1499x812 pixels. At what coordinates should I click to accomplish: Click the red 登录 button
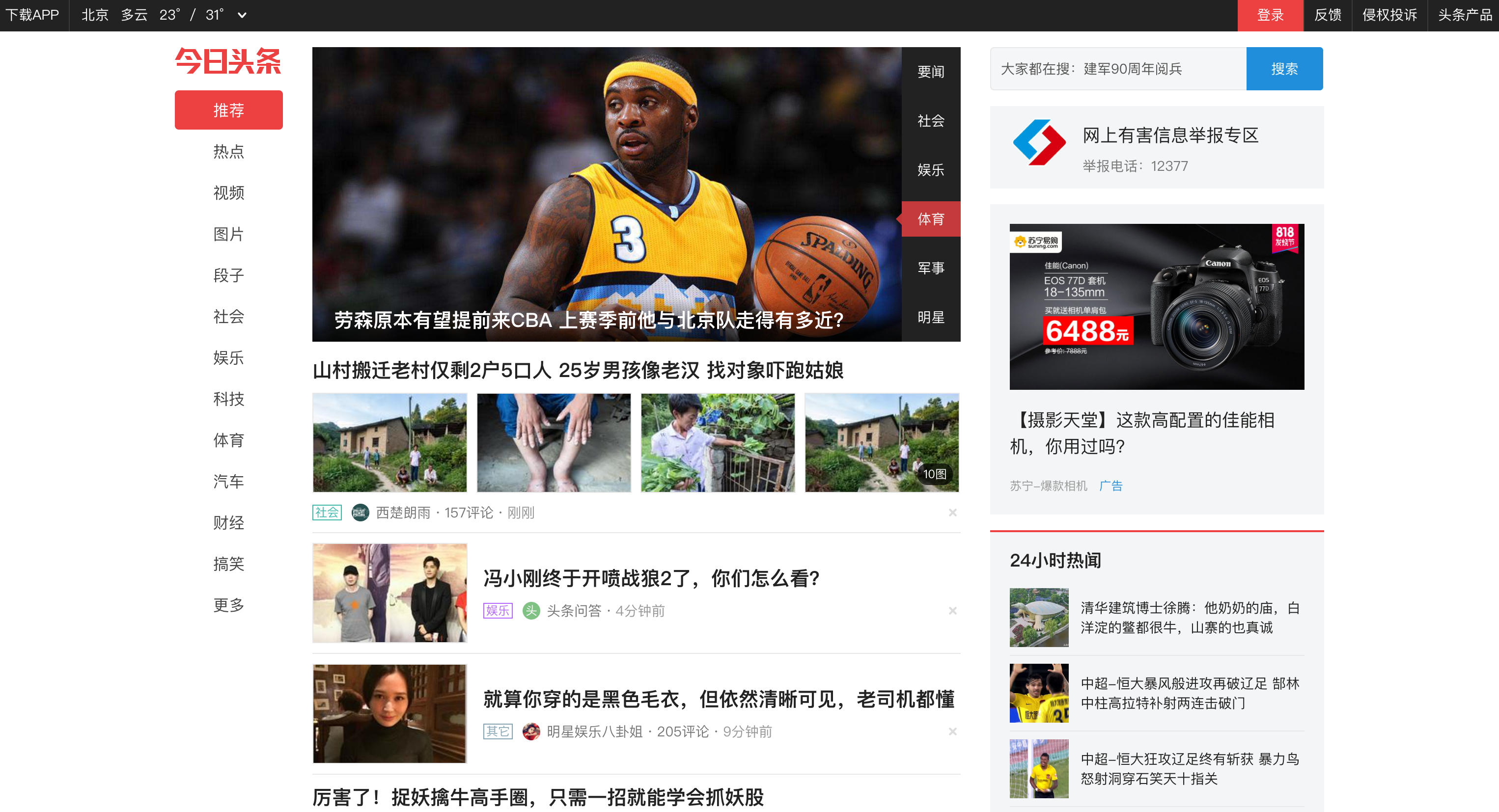(x=1269, y=15)
